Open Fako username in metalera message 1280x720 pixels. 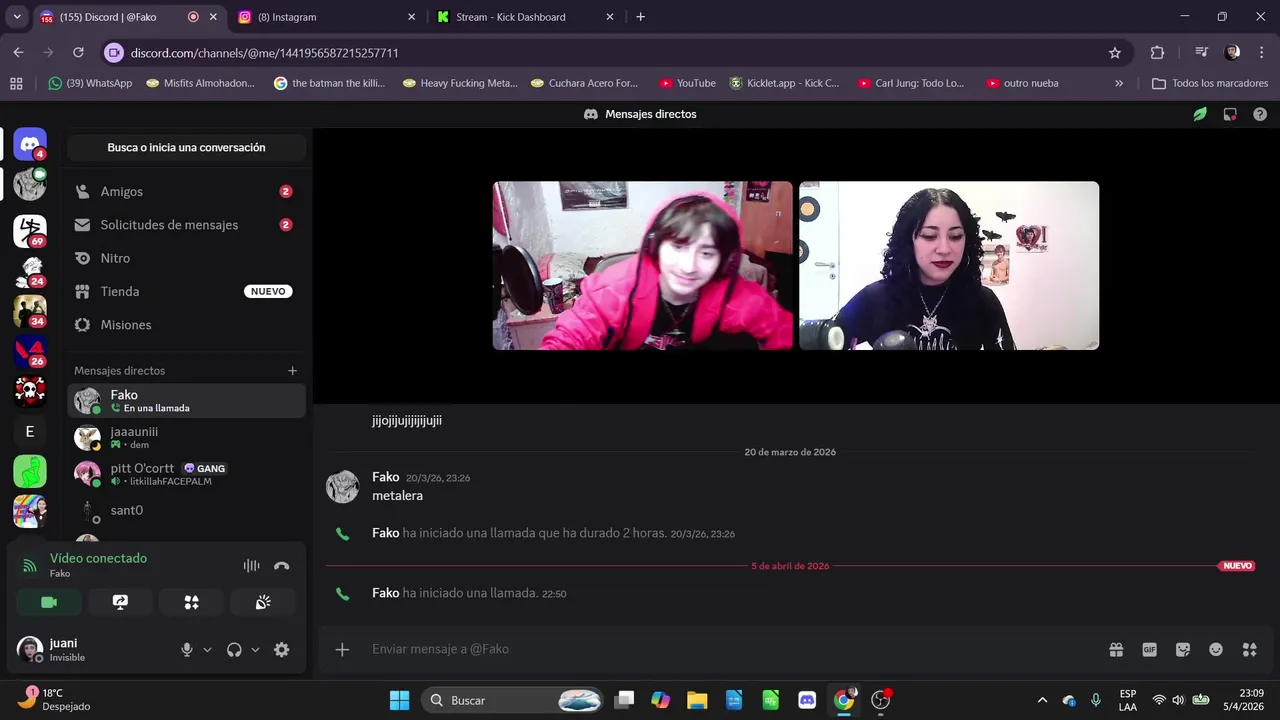(385, 477)
